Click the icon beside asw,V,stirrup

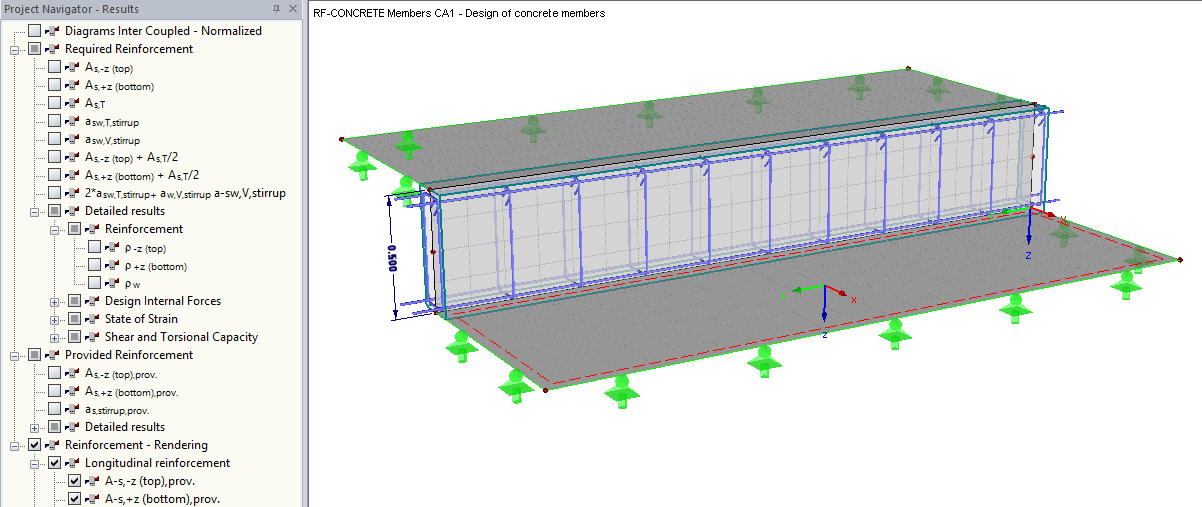click(x=73, y=139)
